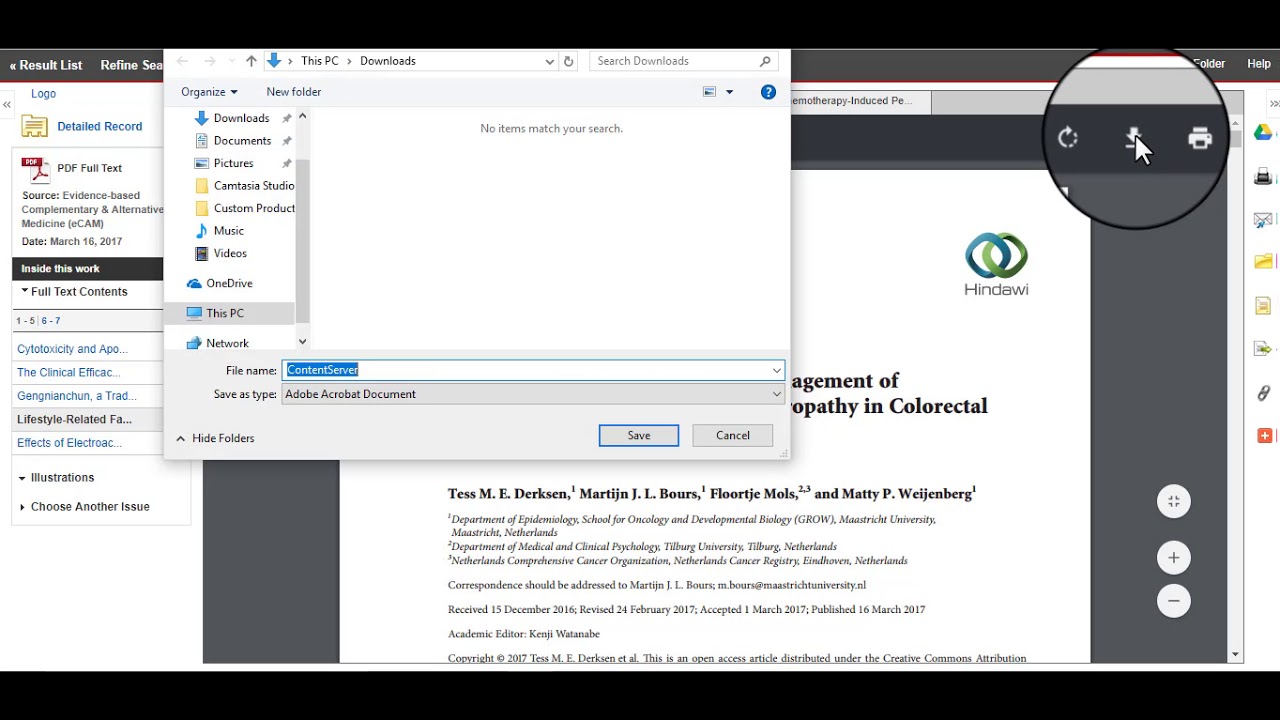
Task: Open Camtasia Studio folder in navigation pane
Action: [x=254, y=186]
